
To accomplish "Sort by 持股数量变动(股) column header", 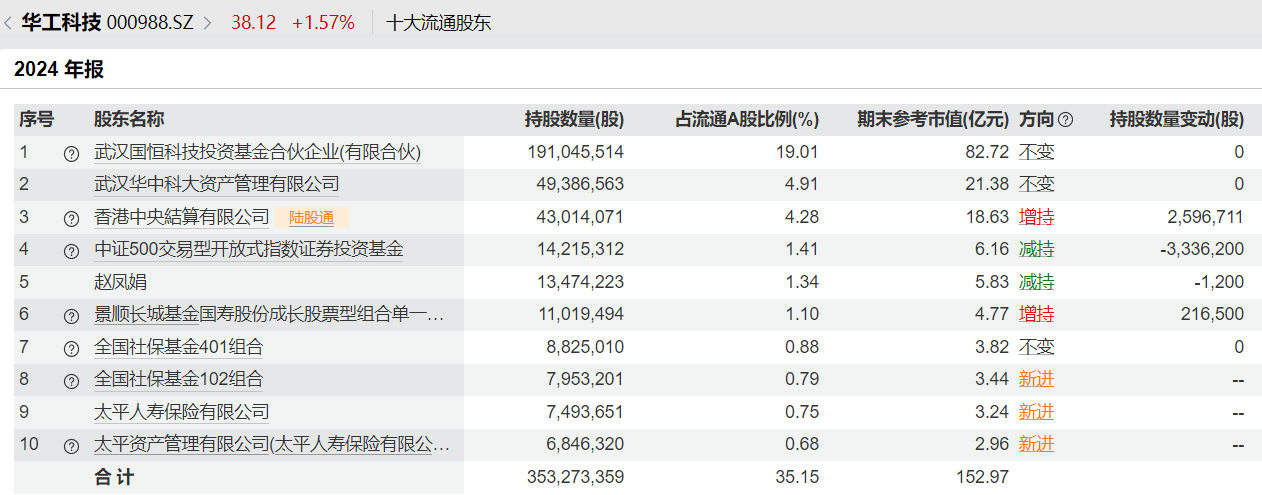I will click(x=1176, y=120).
